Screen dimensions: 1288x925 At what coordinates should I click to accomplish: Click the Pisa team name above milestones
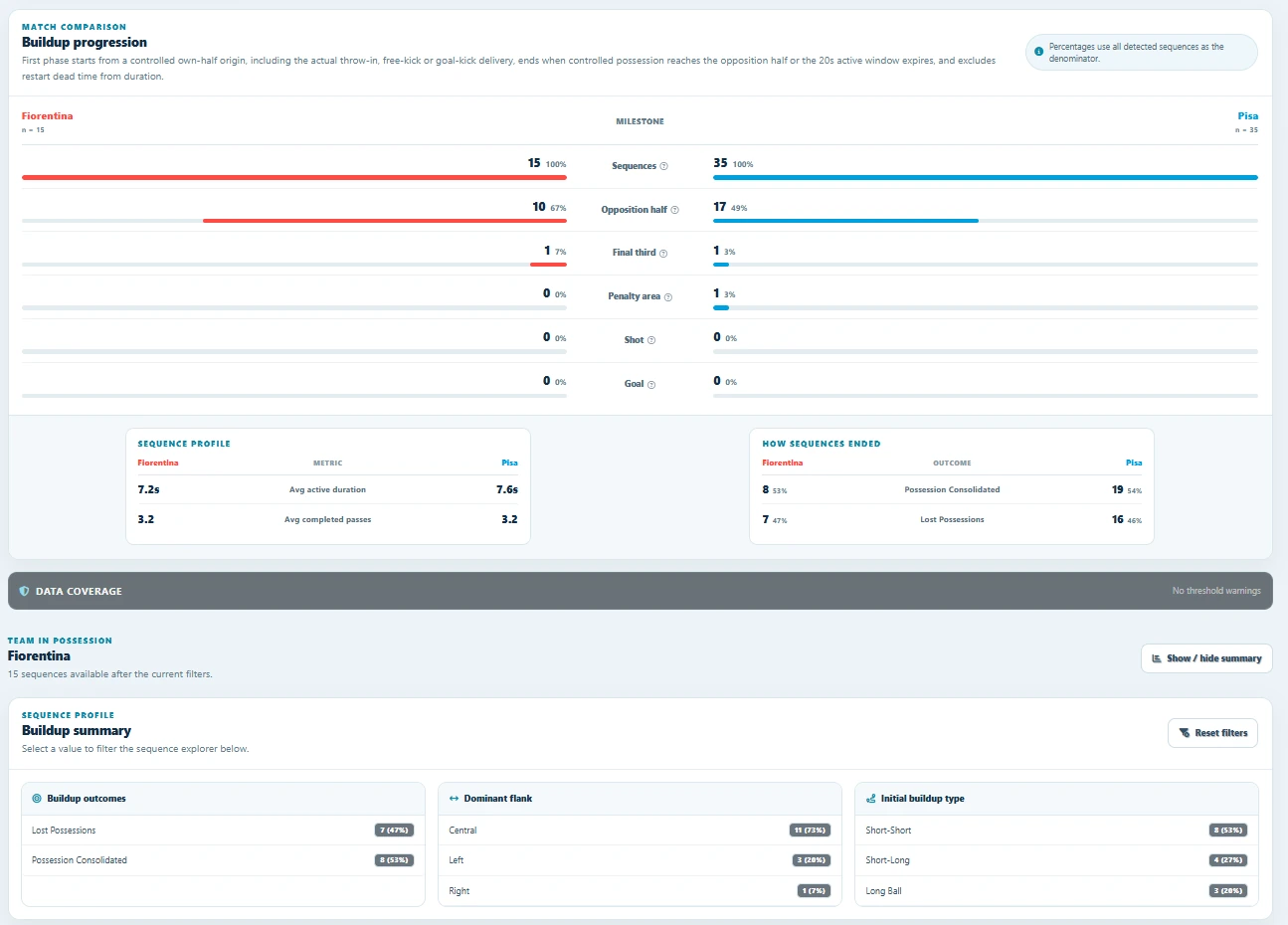pos(1247,116)
